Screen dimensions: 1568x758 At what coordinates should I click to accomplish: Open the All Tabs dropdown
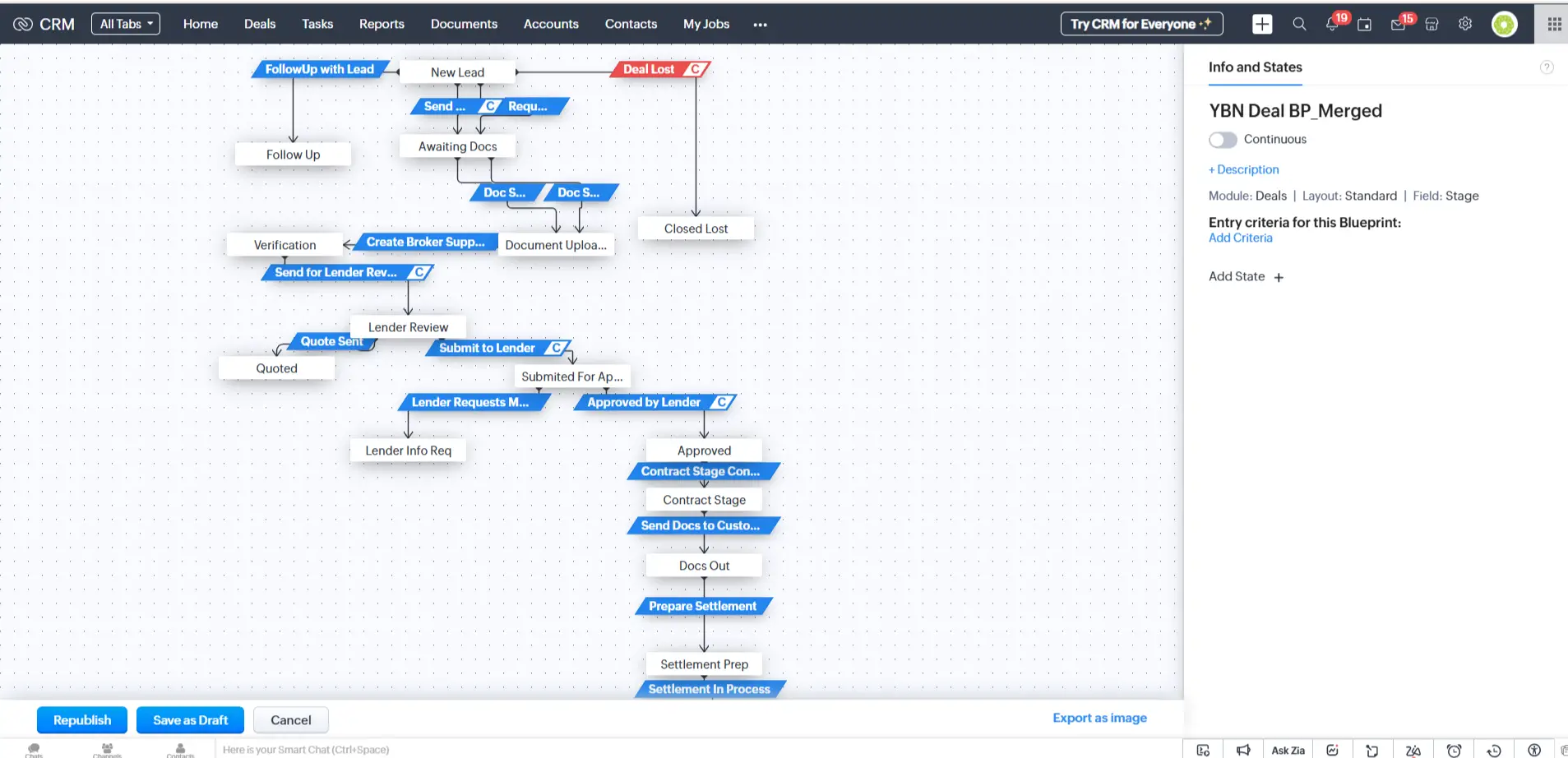pos(125,23)
